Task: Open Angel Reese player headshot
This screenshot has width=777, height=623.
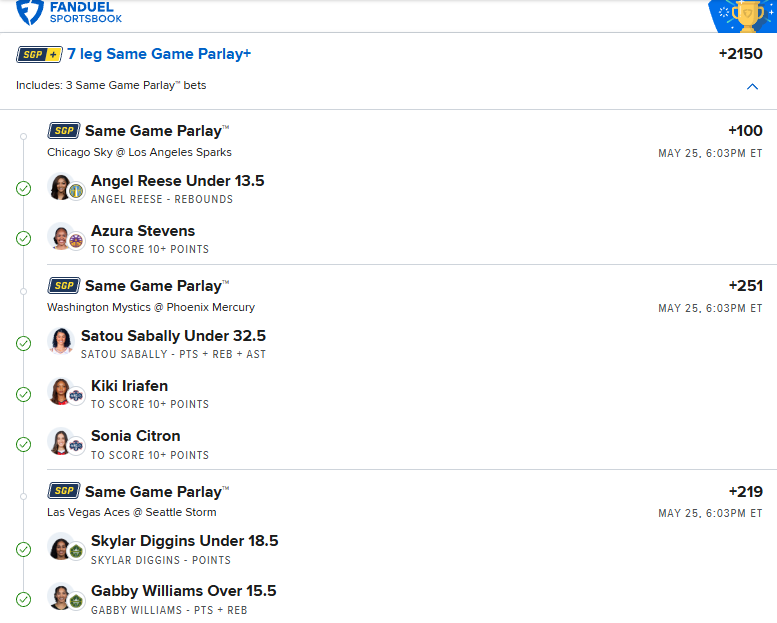Action: (x=60, y=187)
